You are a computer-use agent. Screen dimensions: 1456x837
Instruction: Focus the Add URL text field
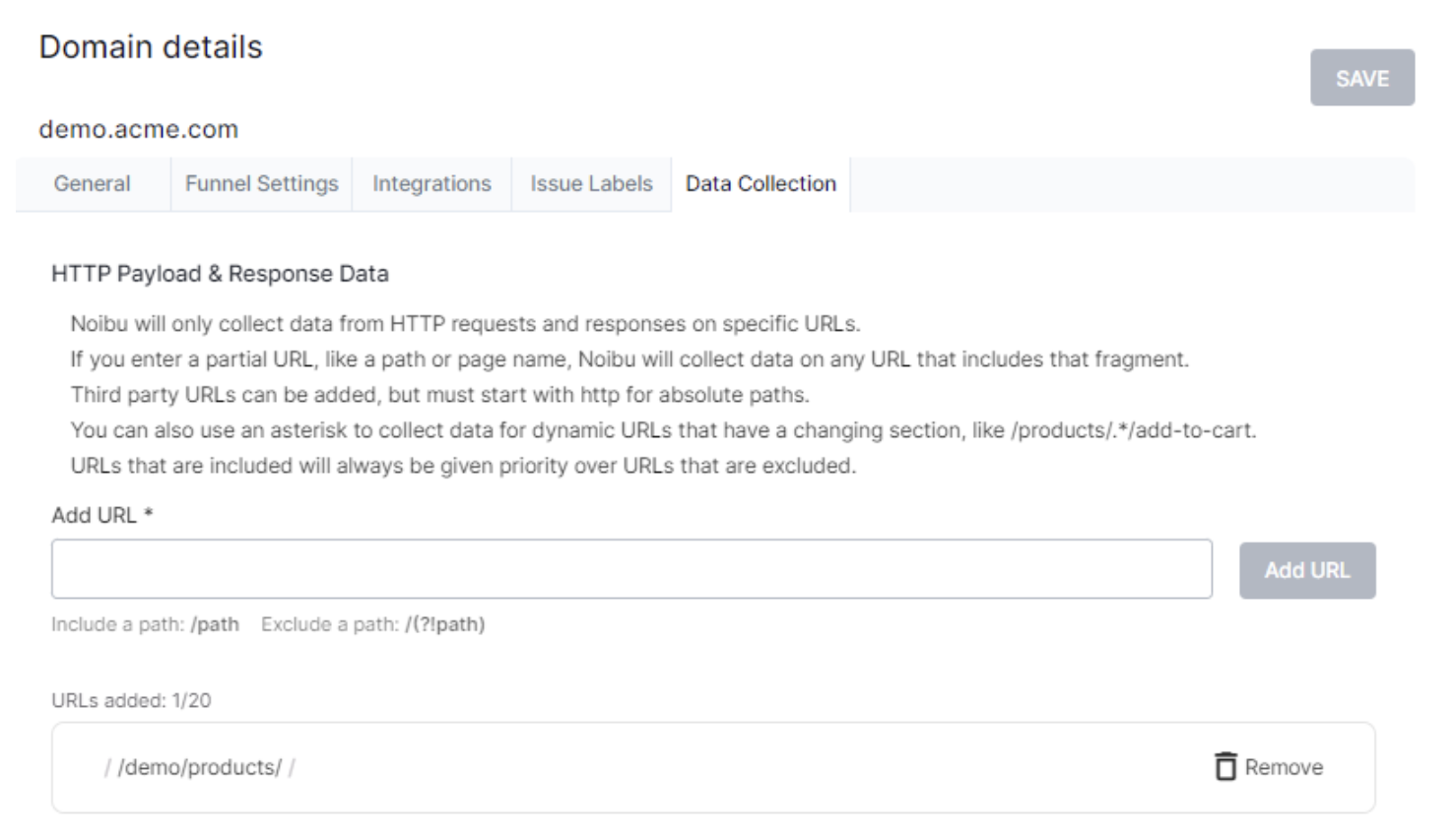[631, 569]
